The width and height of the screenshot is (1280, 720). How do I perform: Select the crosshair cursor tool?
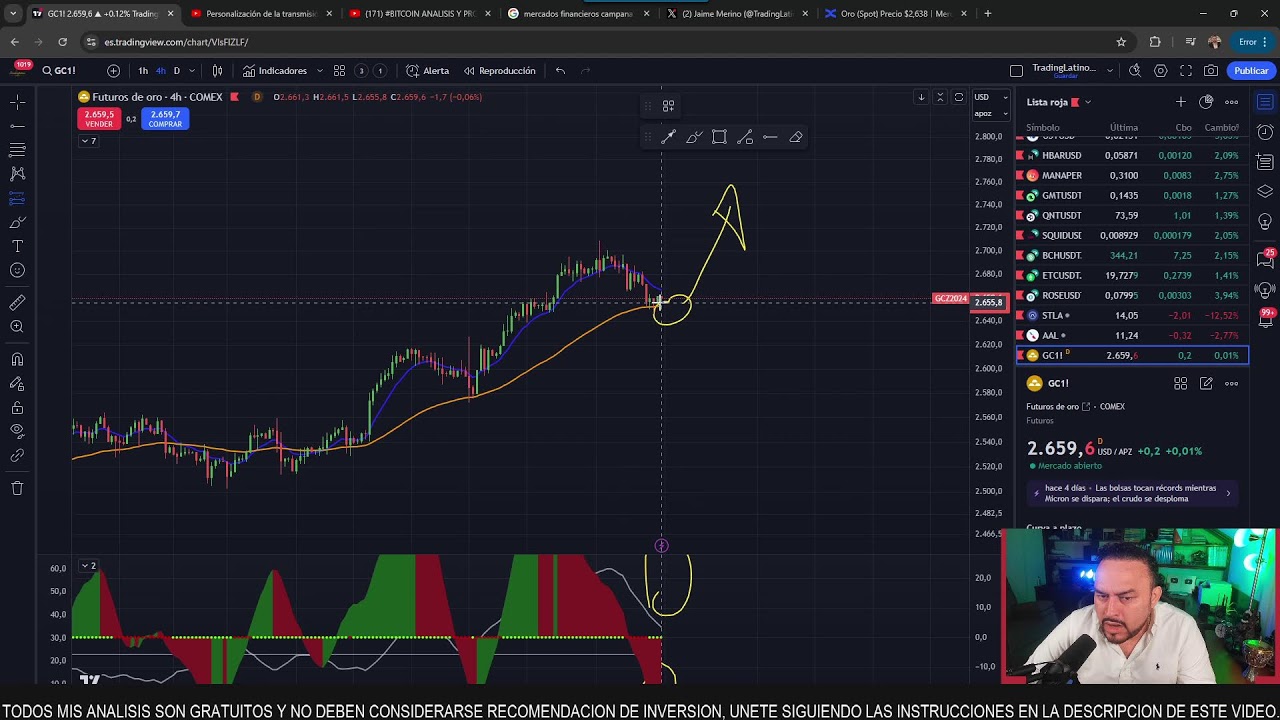pos(17,102)
